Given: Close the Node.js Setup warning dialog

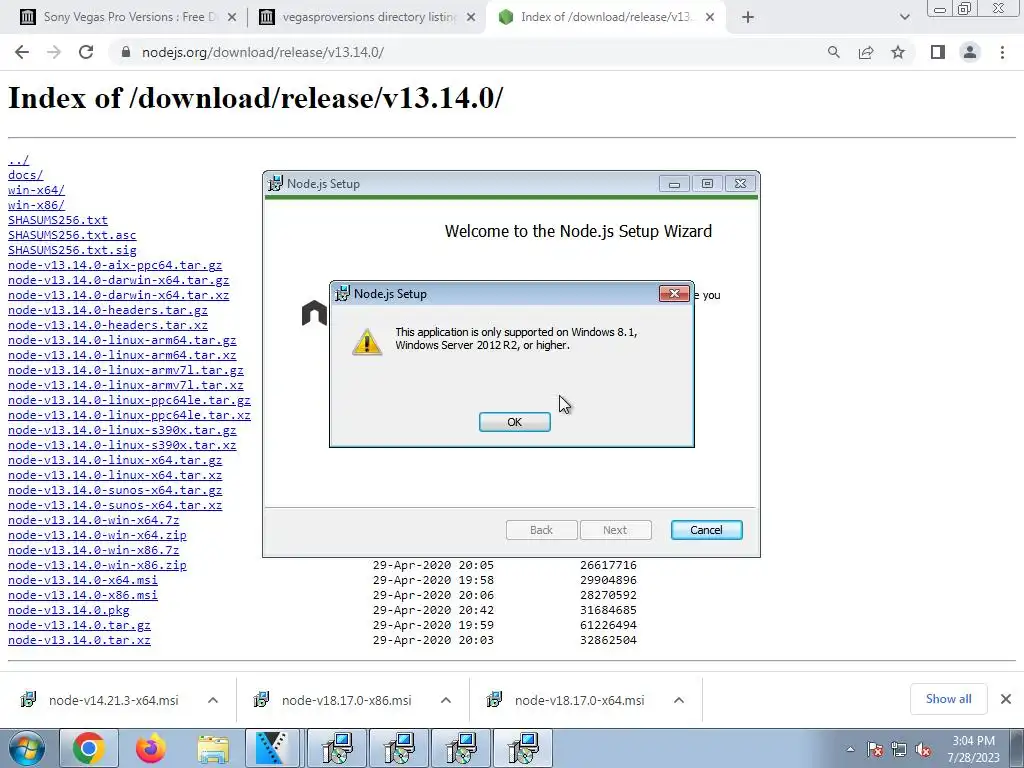Looking at the screenshot, I should point(674,294).
